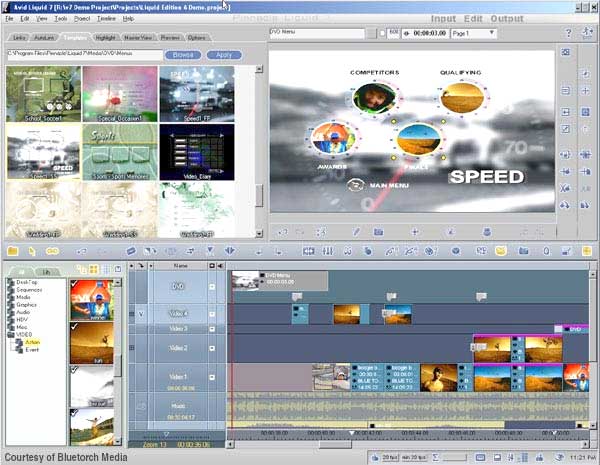The image size is (600, 465).
Task: Switch to the Options tab
Action: pos(197,38)
